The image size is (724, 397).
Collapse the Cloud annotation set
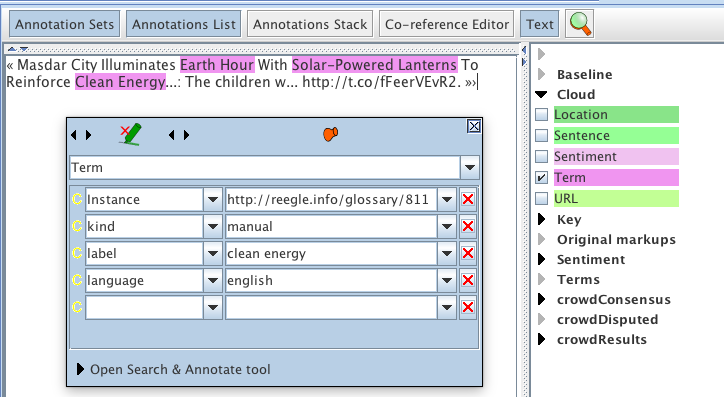pyautogui.click(x=542, y=94)
